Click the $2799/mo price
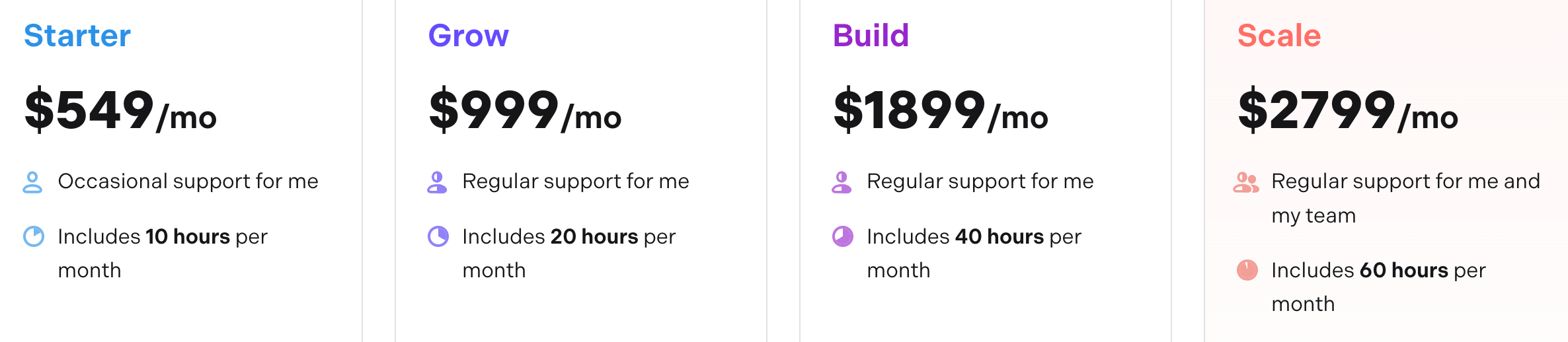 pyautogui.click(x=1348, y=110)
